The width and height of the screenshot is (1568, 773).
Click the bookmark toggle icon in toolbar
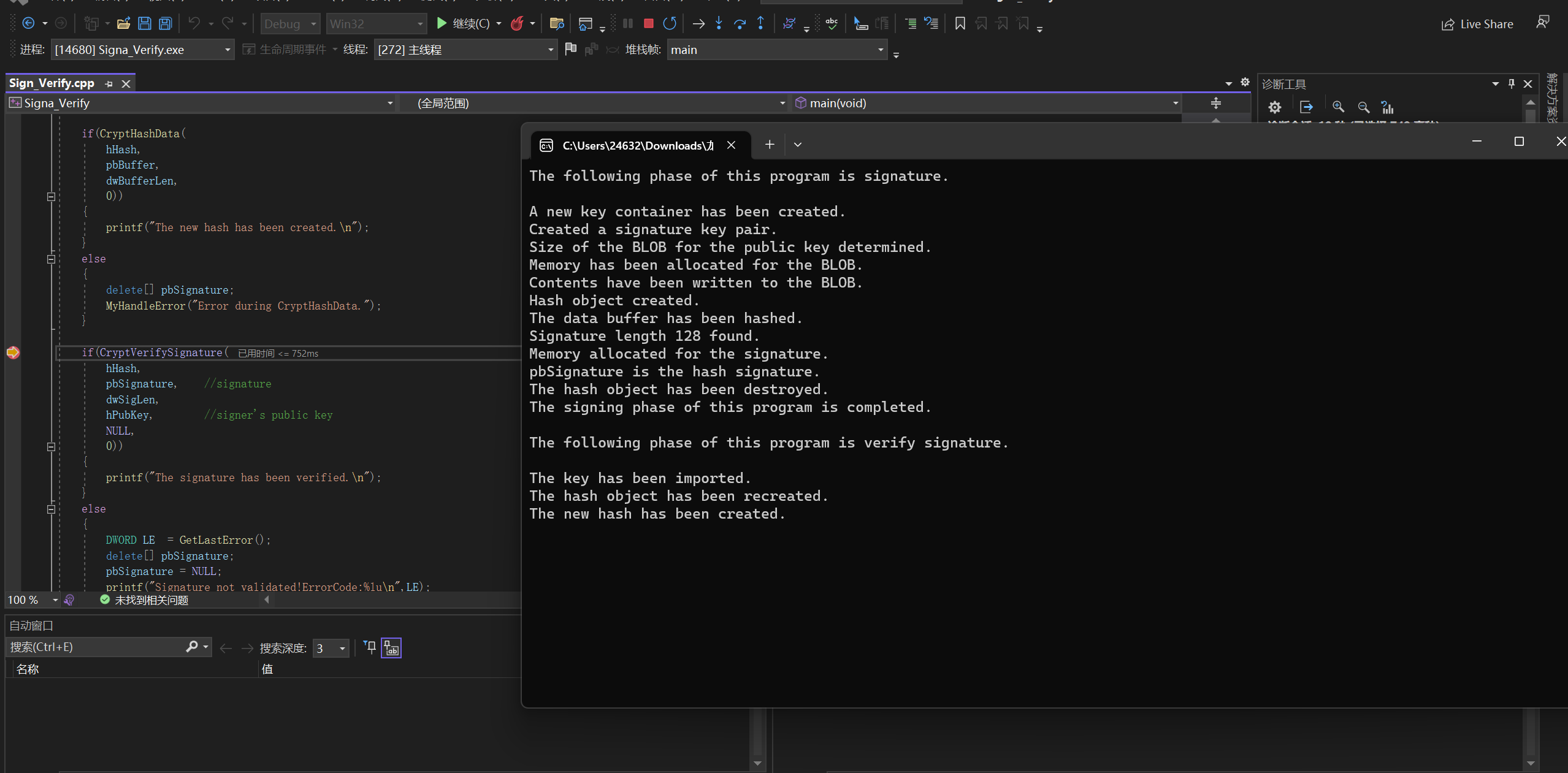click(960, 23)
